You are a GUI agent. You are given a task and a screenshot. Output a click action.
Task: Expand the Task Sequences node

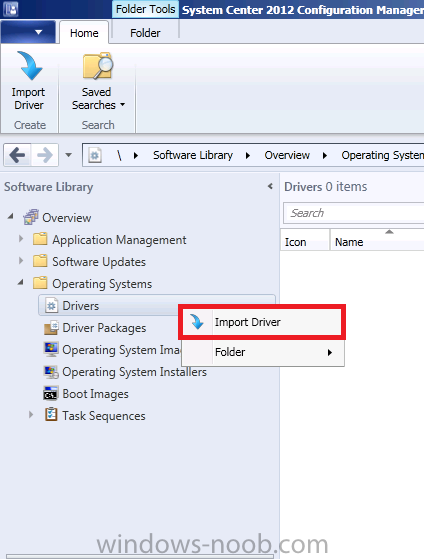click(x=31, y=415)
